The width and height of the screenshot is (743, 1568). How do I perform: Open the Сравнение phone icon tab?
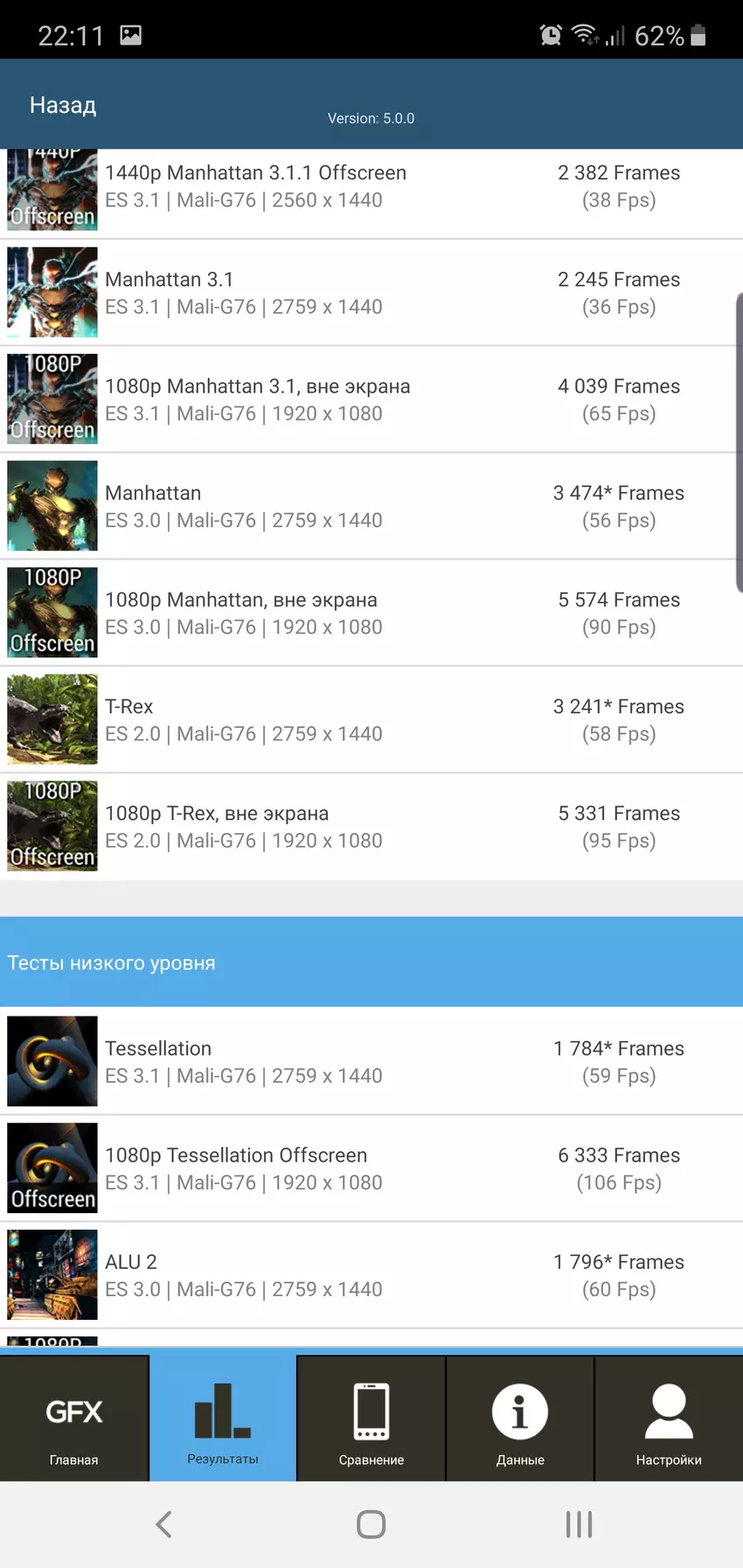click(371, 1419)
